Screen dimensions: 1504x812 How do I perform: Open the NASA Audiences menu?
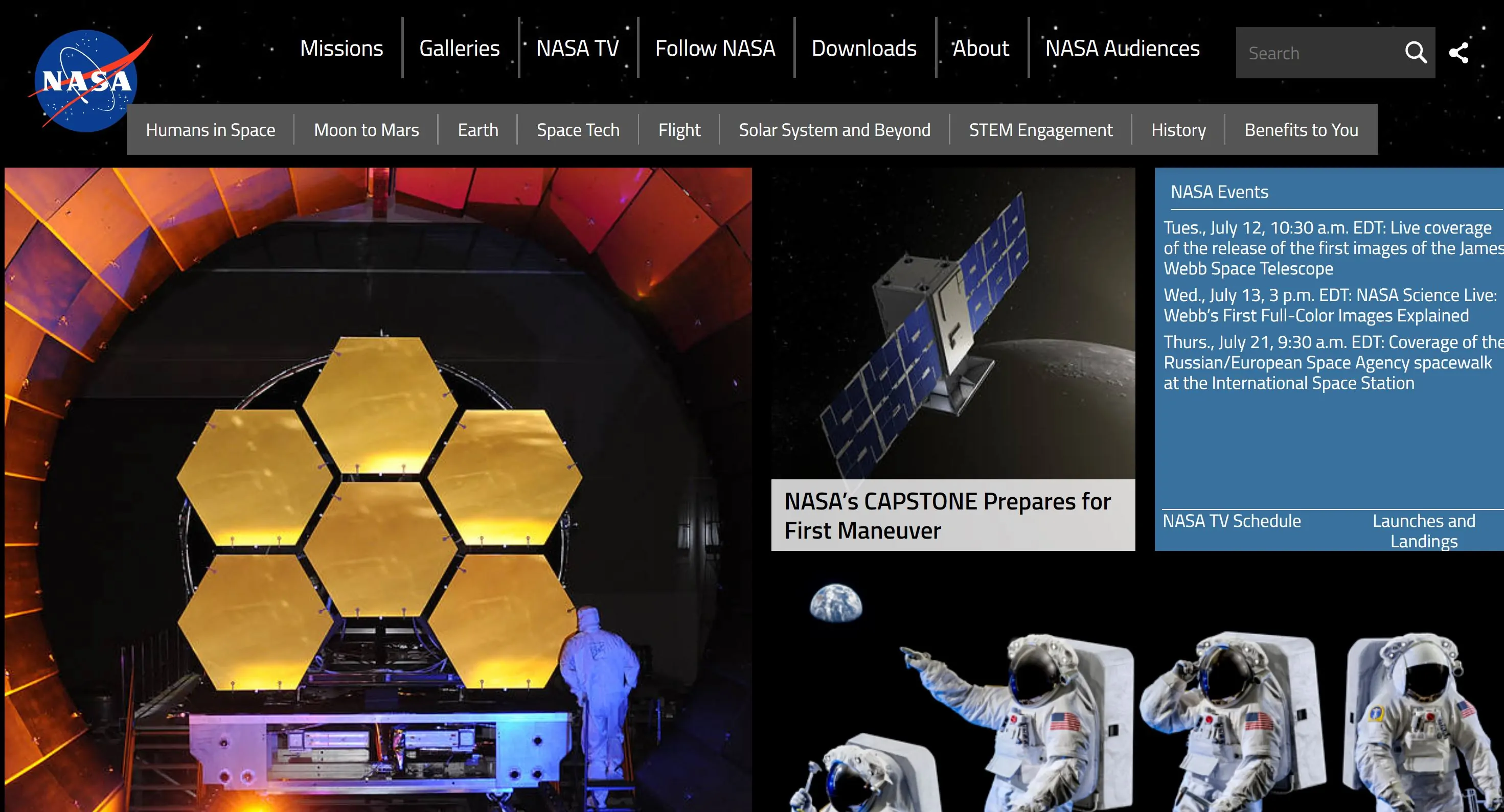[x=1122, y=48]
